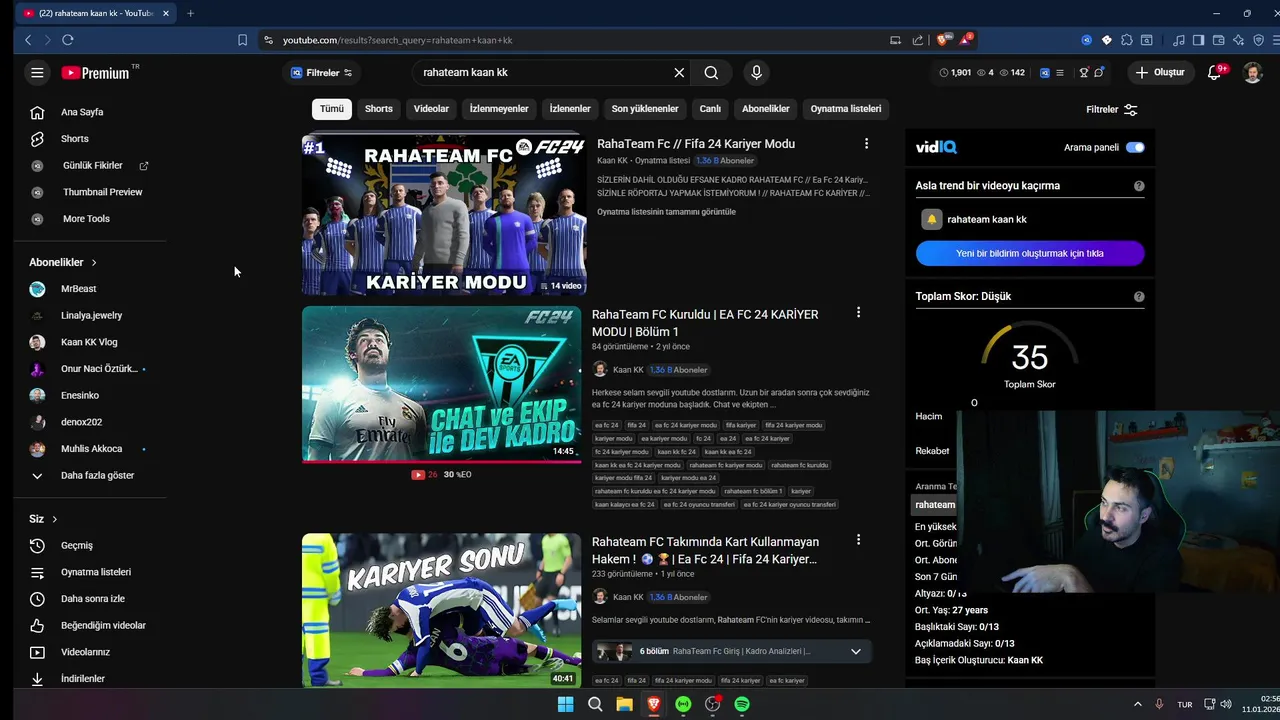Screen dimensions: 1280x720
Task: Open Spotify from the taskbar
Action: (x=742, y=704)
